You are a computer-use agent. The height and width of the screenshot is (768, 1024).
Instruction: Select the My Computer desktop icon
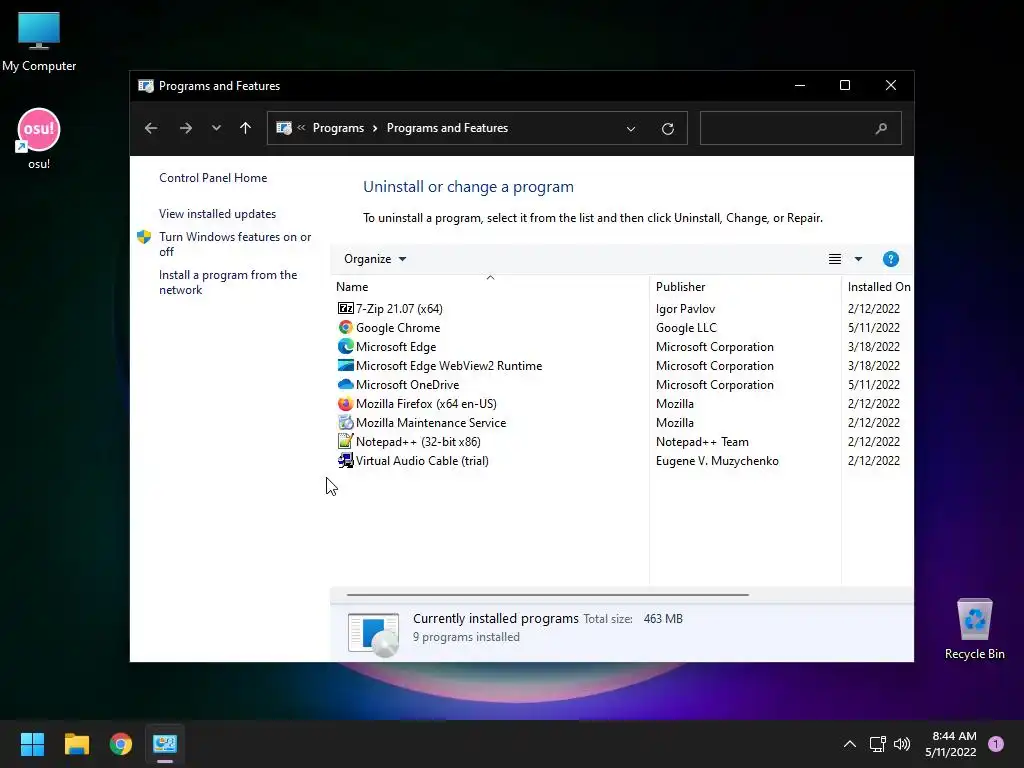point(39,41)
